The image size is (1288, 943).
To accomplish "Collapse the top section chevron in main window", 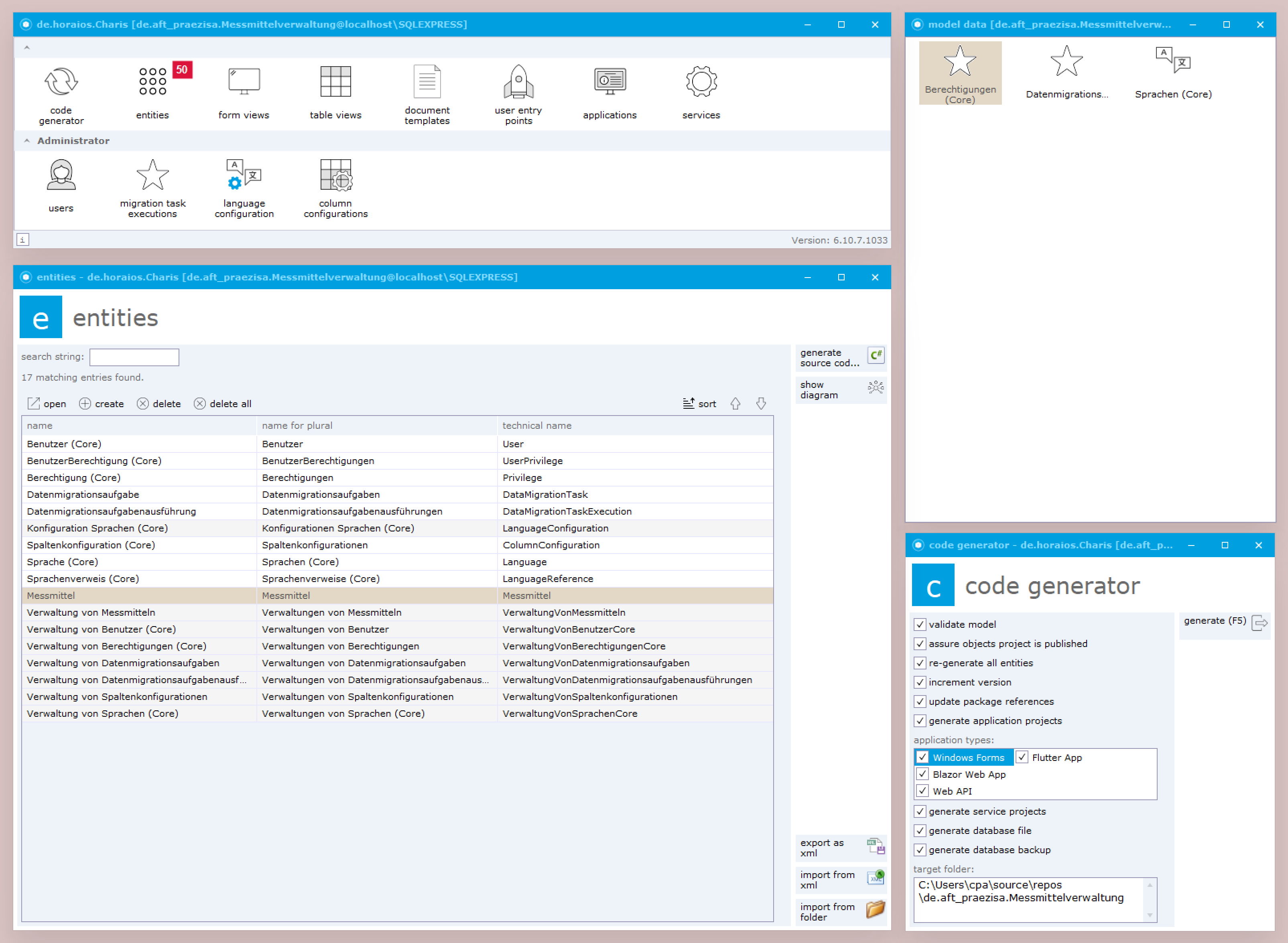I will [x=27, y=47].
